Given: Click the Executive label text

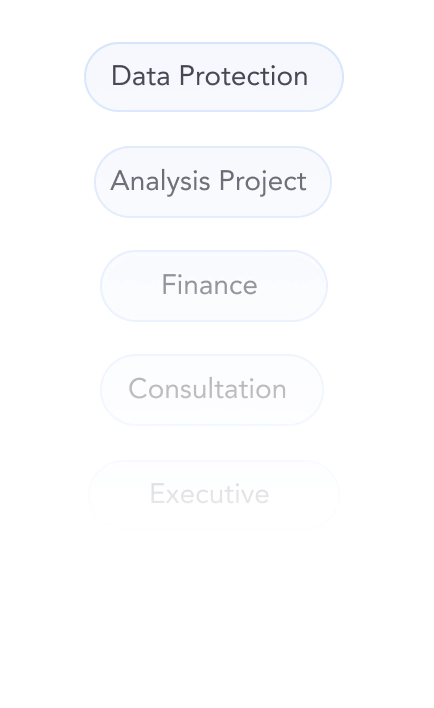Looking at the screenshot, I should tap(210, 494).
